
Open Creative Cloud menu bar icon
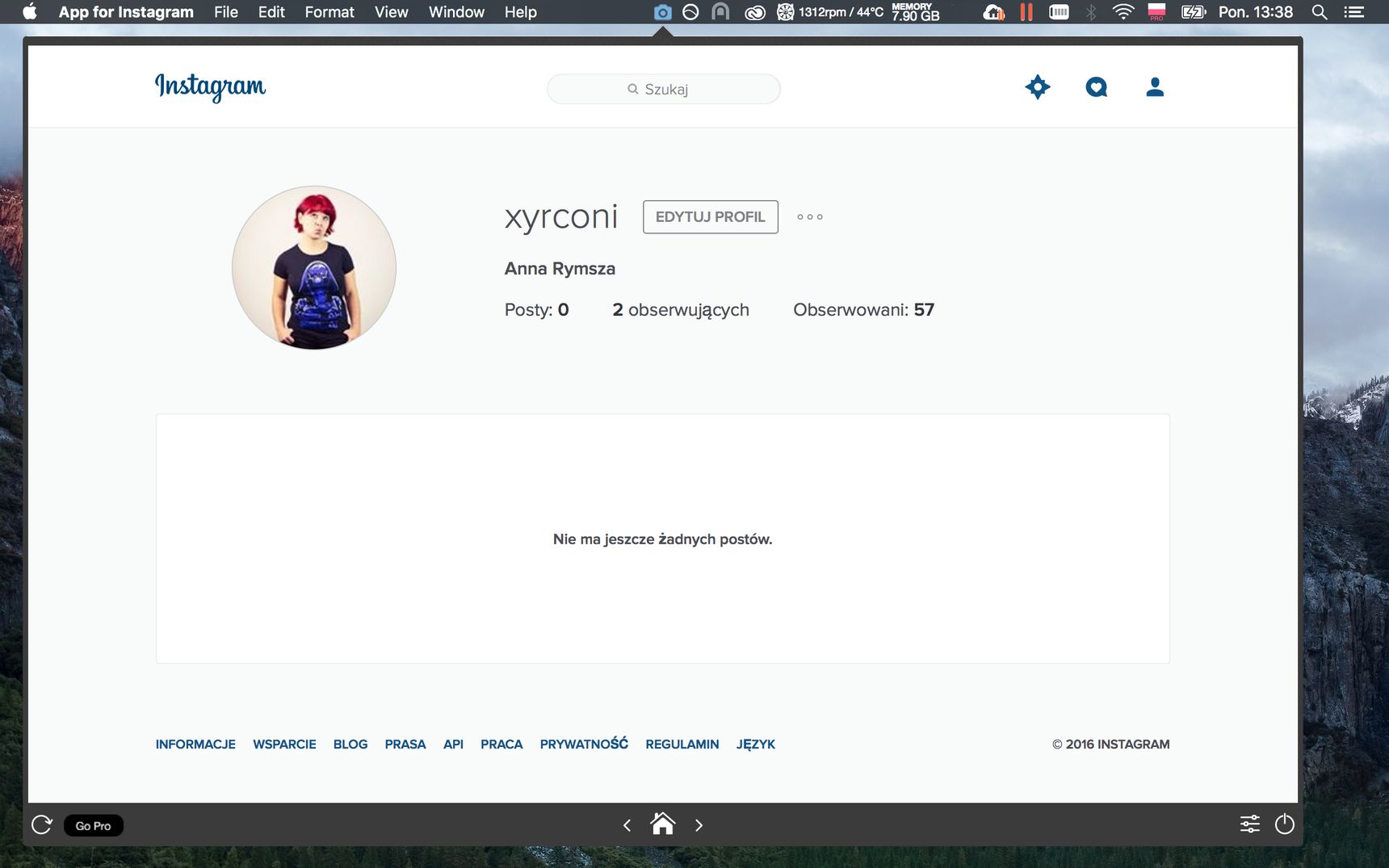(x=754, y=12)
